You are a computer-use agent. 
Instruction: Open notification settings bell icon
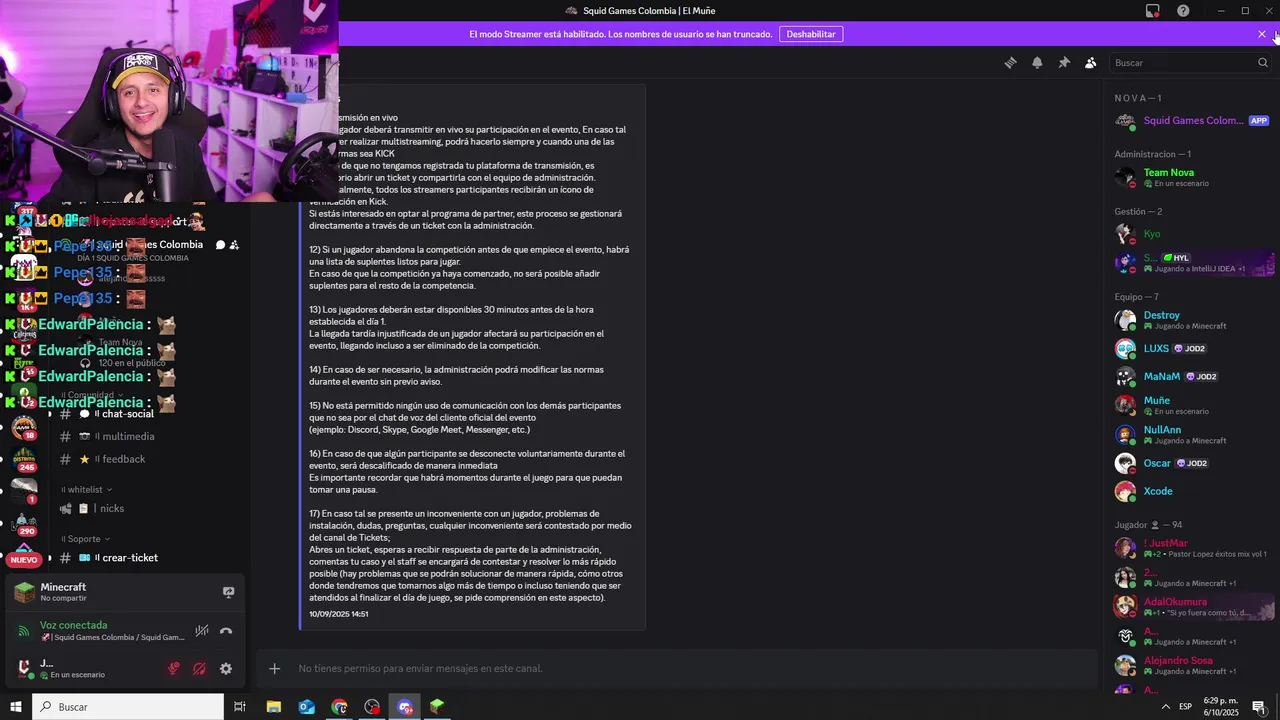(1037, 62)
